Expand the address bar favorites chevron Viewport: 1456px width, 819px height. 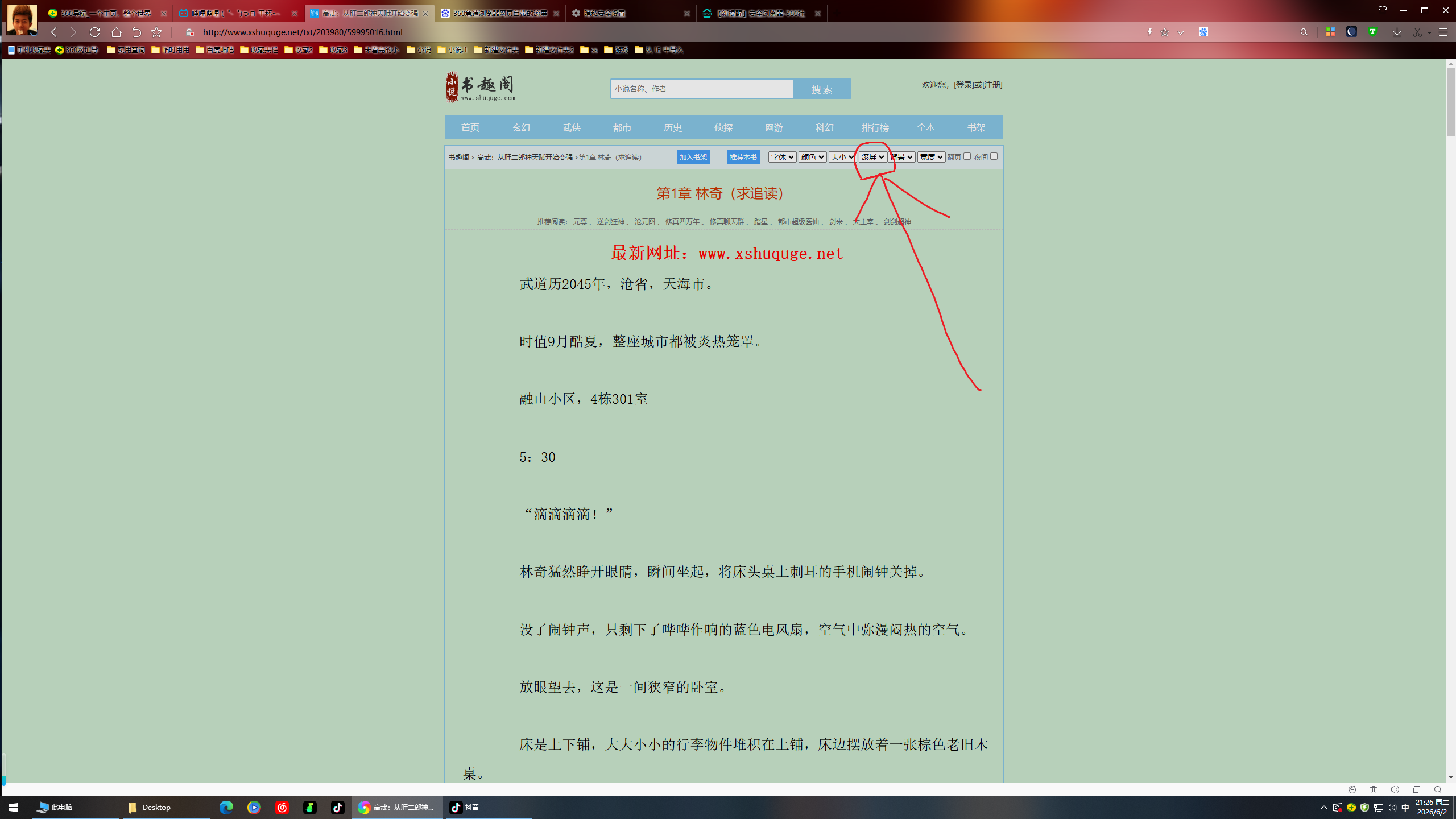point(1181,32)
